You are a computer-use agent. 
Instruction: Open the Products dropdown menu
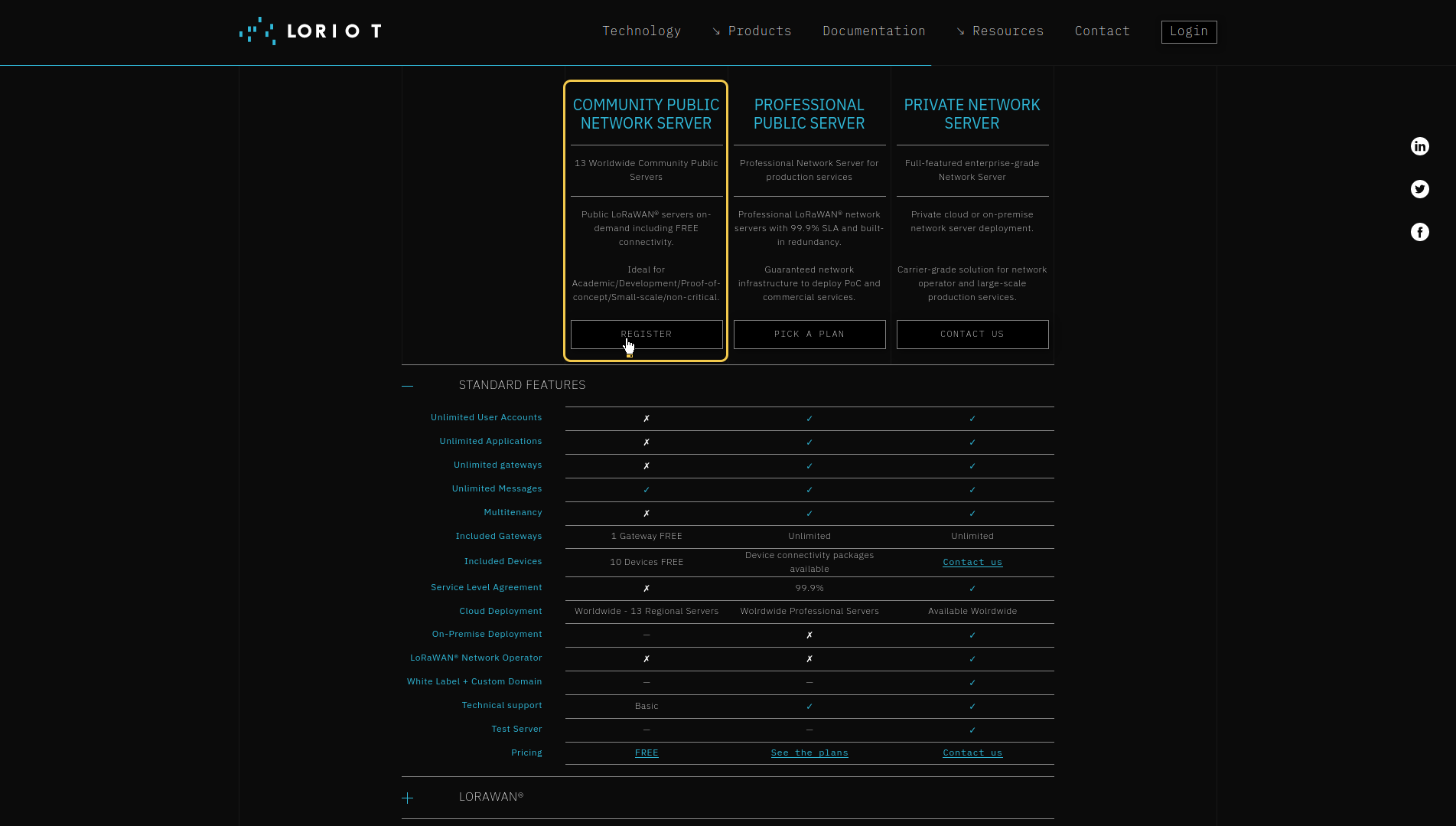751,31
